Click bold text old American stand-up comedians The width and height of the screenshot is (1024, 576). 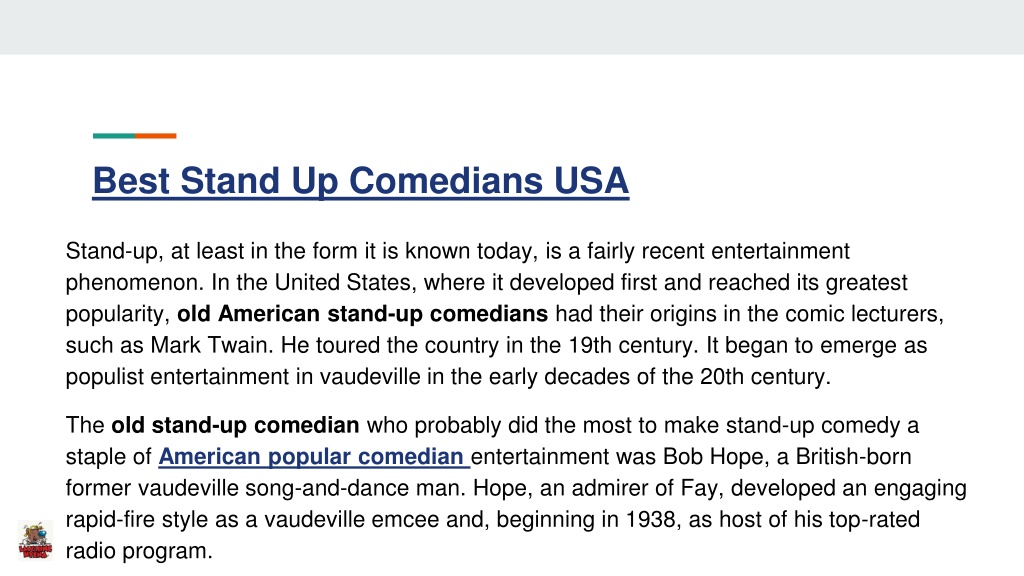362,314
